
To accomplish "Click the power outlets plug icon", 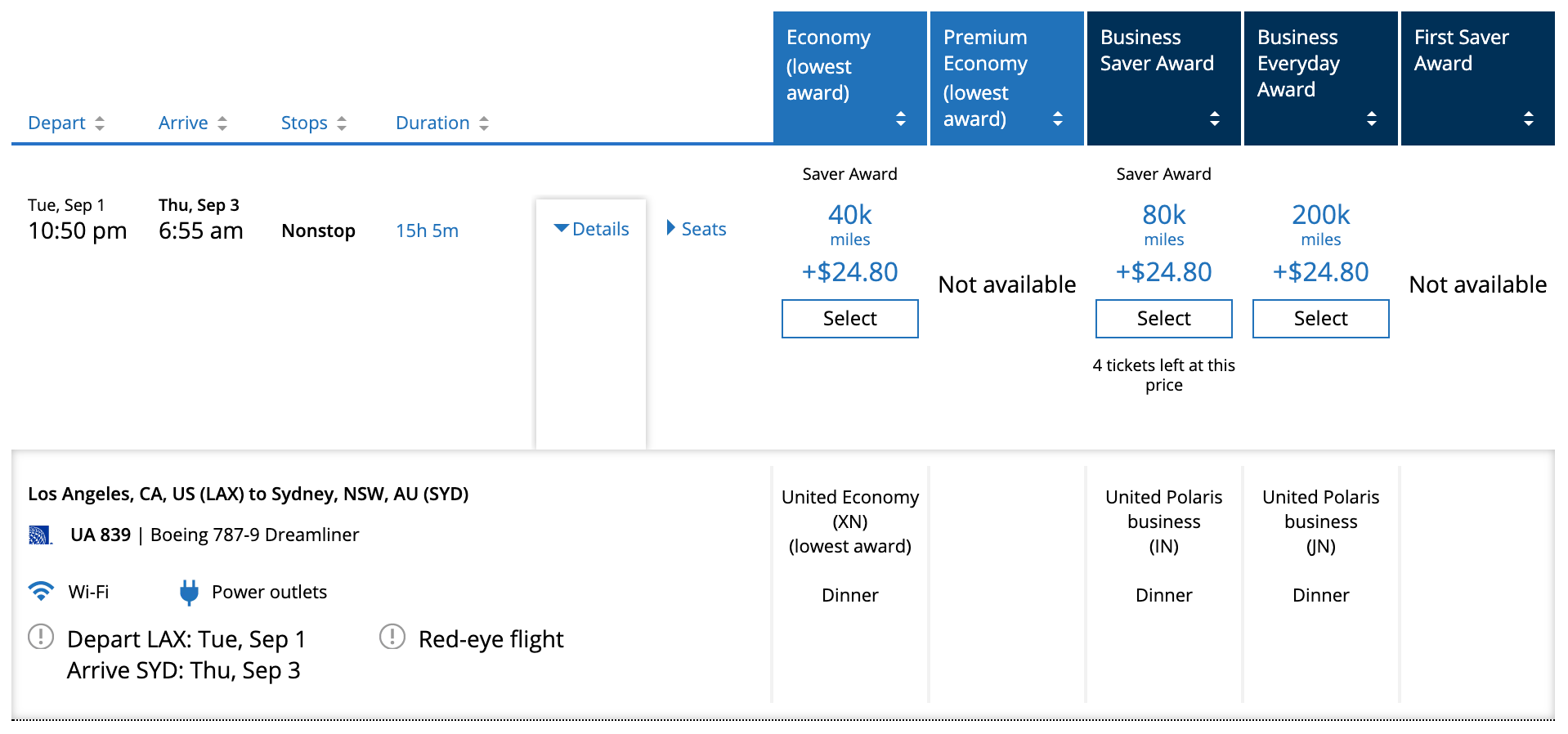I will (189, 592).
